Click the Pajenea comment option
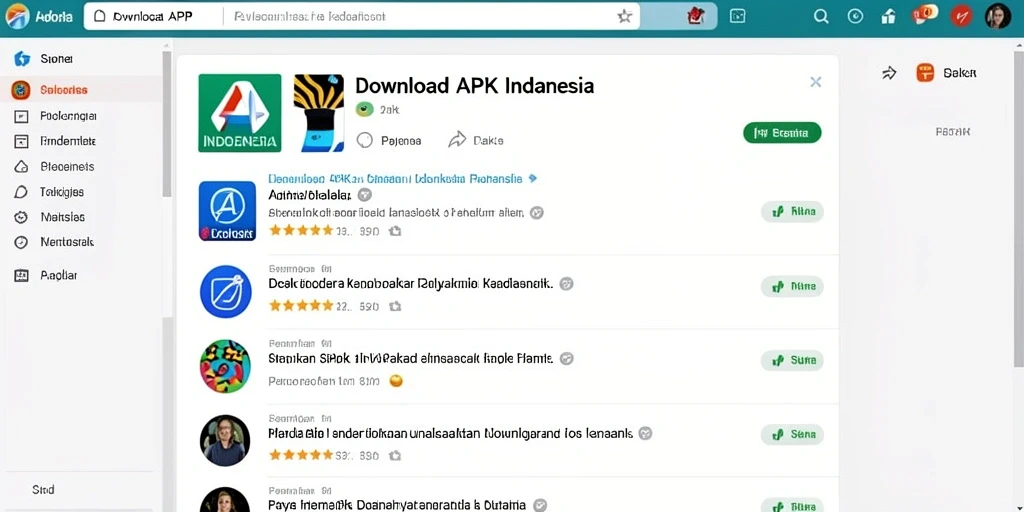This screenshot has width=1024, height=512. (x=389, y=140)
